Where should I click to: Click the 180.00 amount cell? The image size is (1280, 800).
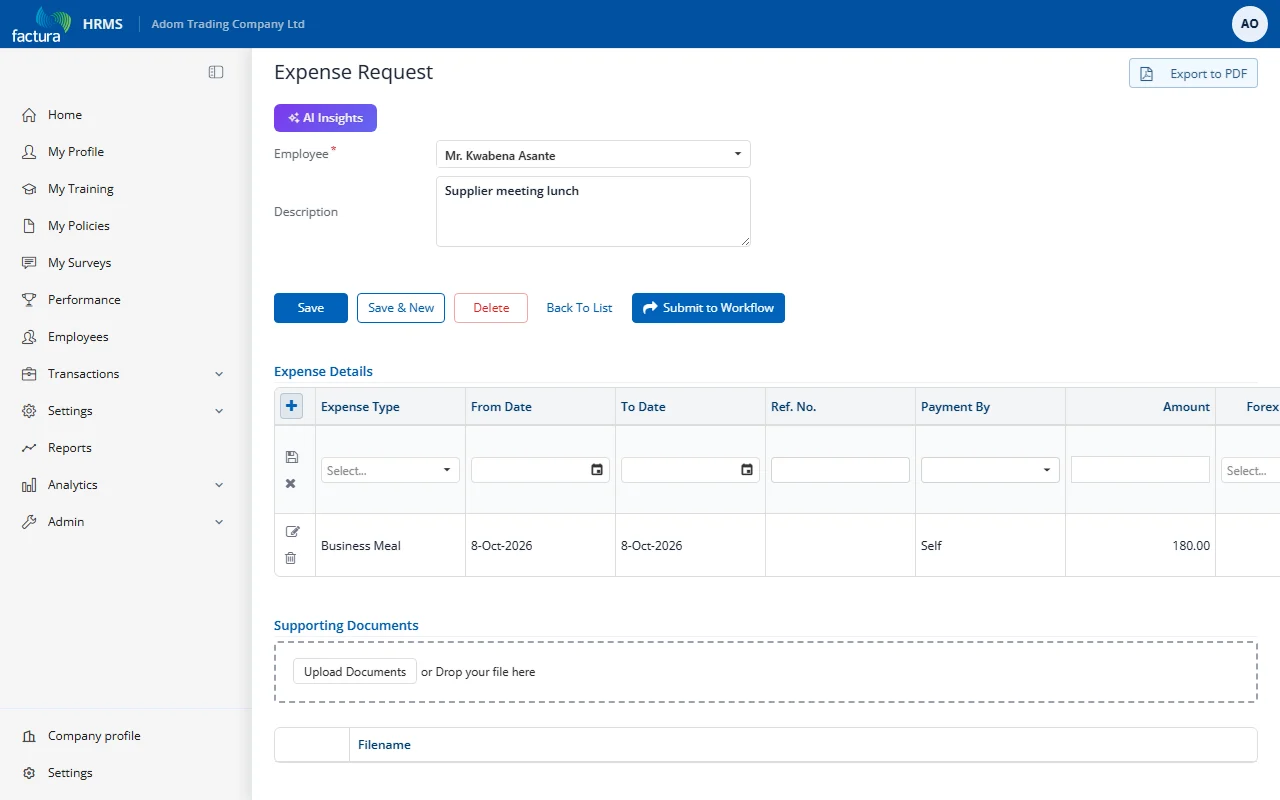[1140, 546]
